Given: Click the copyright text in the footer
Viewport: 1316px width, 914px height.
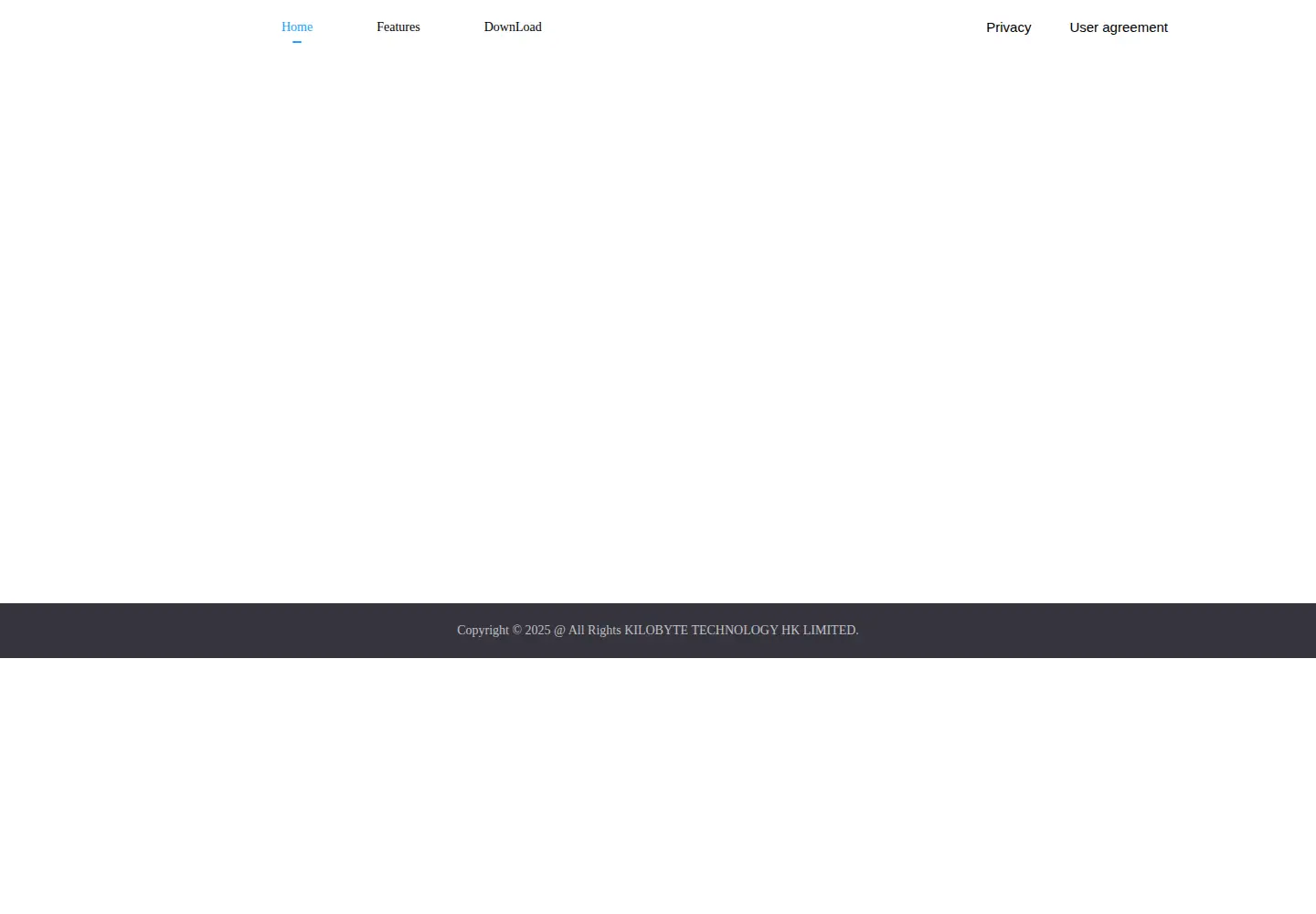Looking at the screenshot, I should click(x=658, y=630).
